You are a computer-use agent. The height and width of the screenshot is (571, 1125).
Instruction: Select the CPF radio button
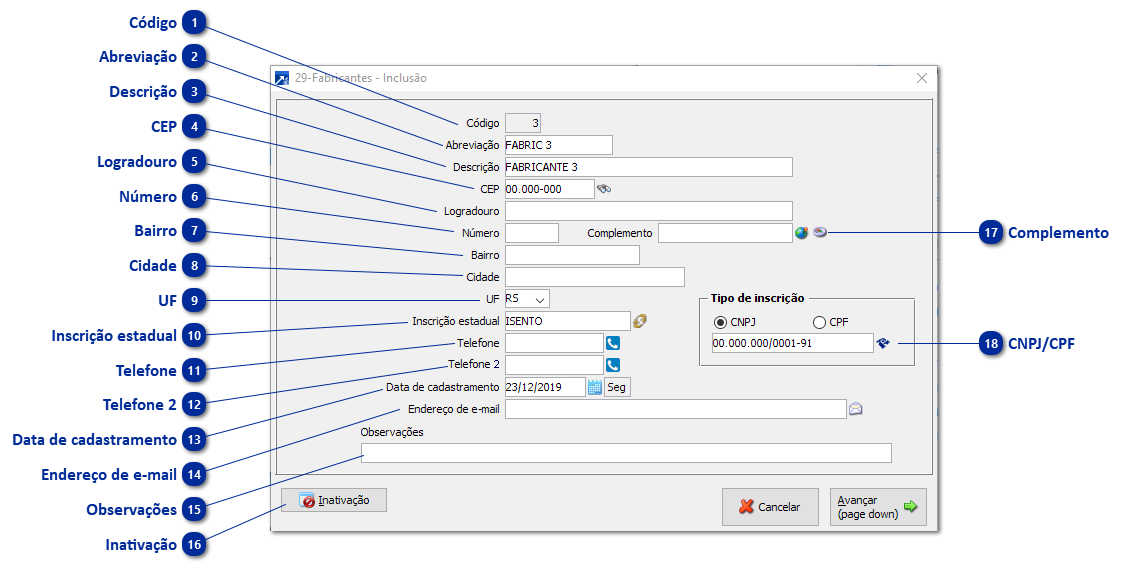(x=819, y=322)
